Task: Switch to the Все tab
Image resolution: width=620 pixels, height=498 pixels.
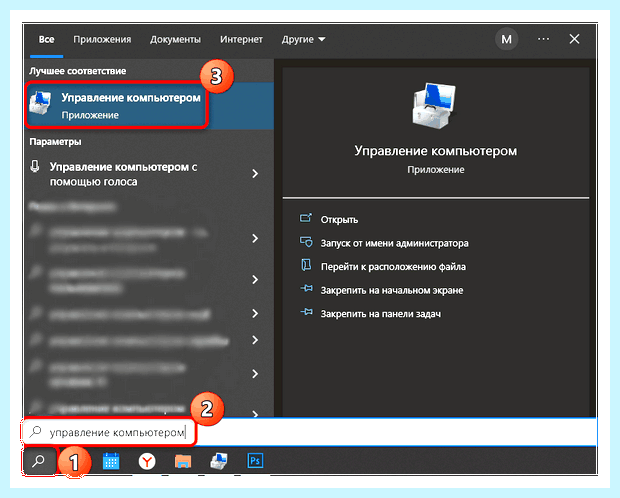Action: point(47,40)
